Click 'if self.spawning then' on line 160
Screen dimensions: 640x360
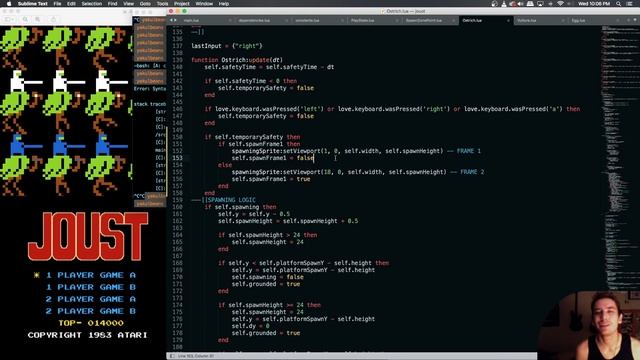[240, 207]
